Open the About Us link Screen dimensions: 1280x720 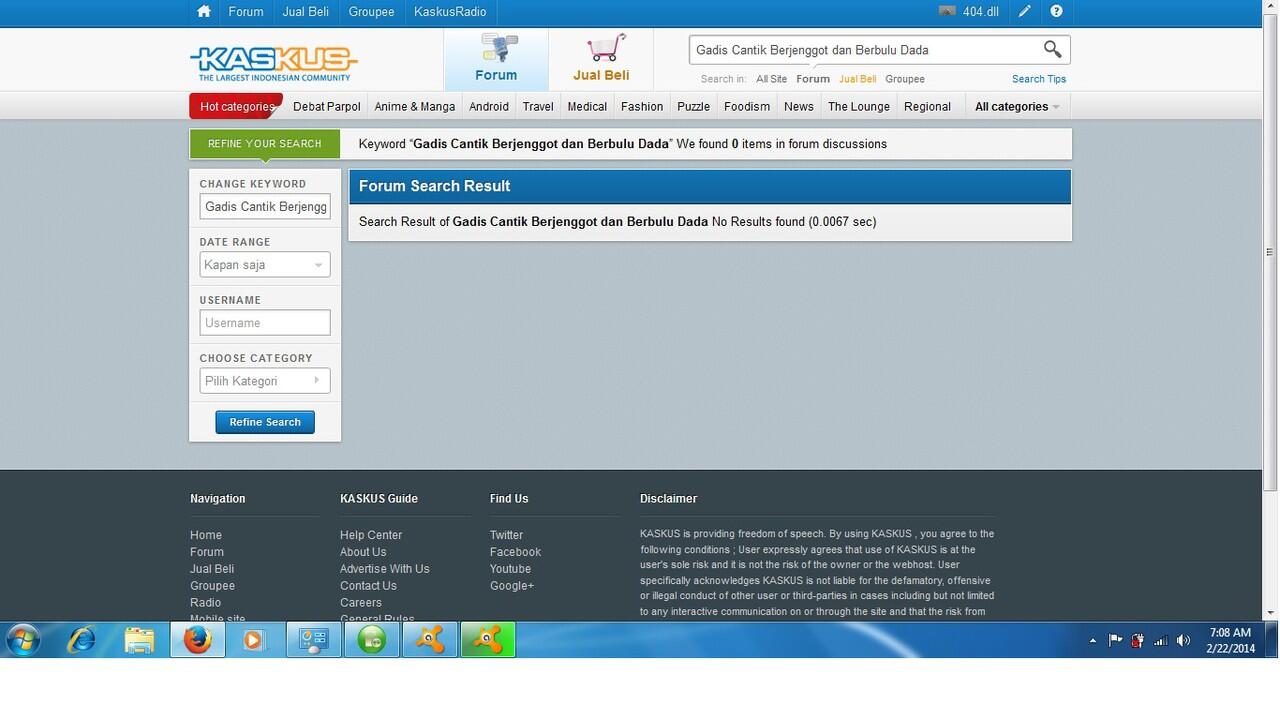tap(363, 552)
